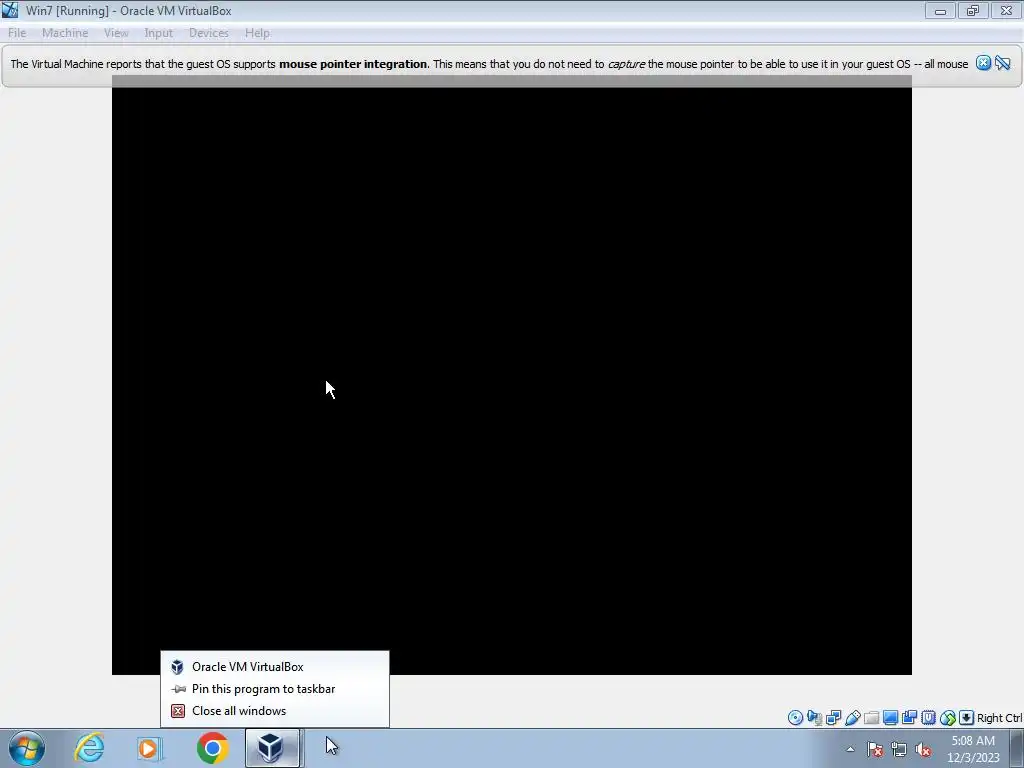Open the View menu

[116, 33]
